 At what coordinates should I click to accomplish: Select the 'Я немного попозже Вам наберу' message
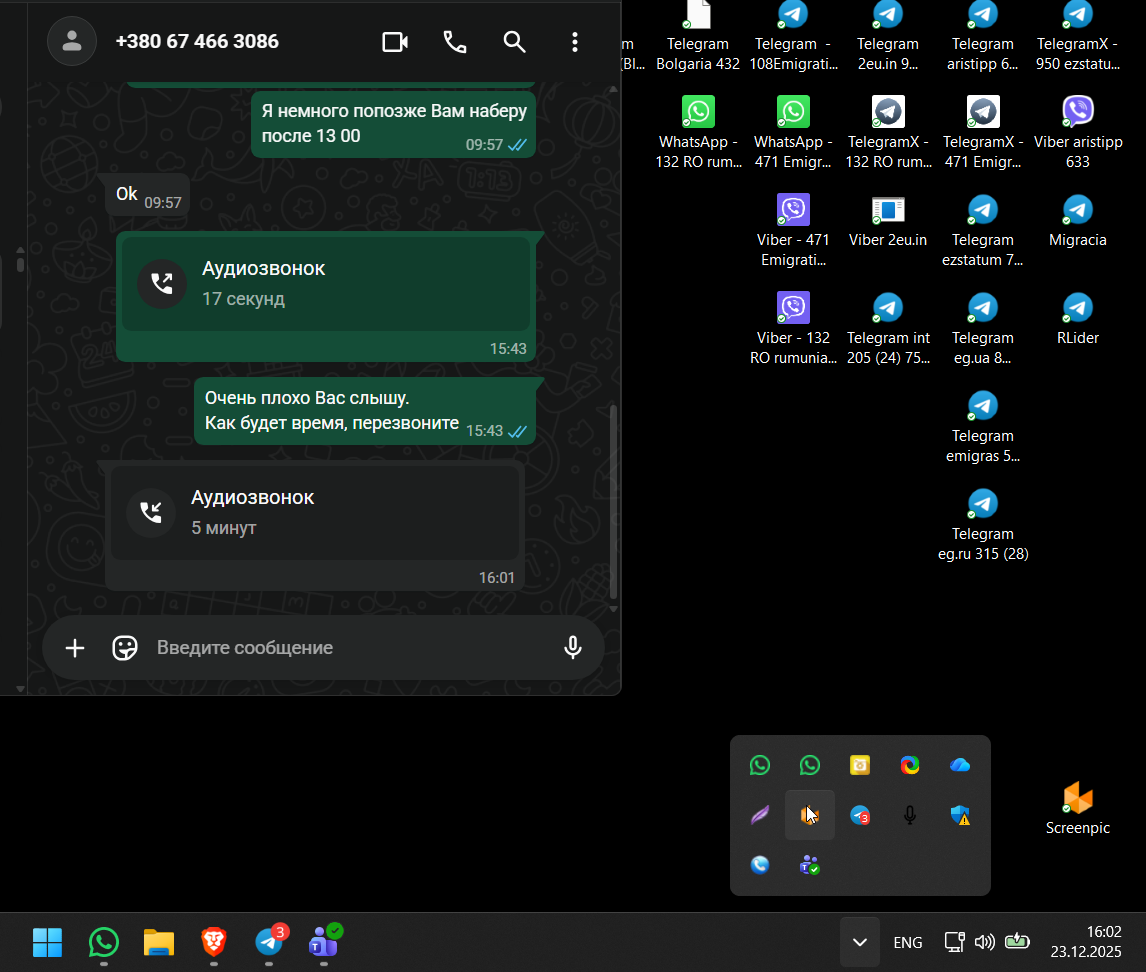point(393,124)
